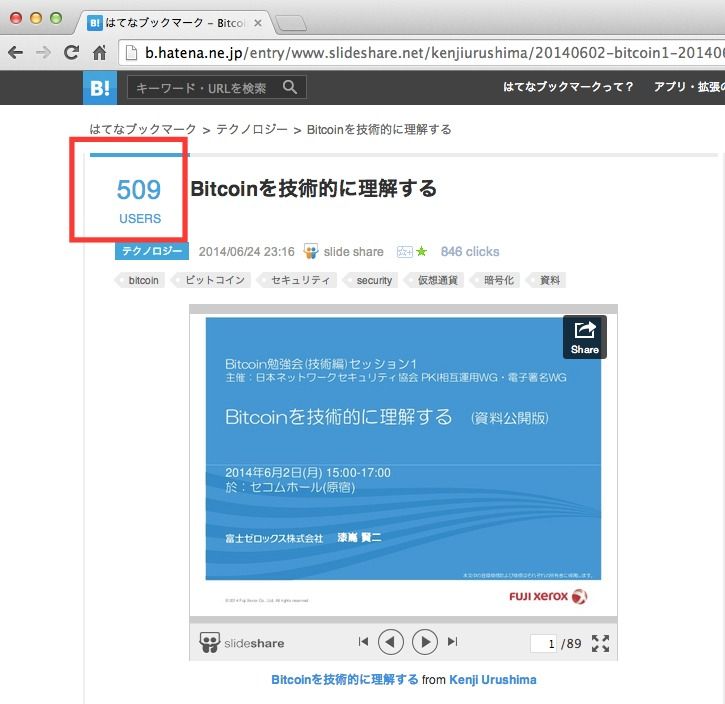The image size is (725, 704).
Task: Click the small image icon before the star
Action: pyautogui.click(x=405, y=252)
